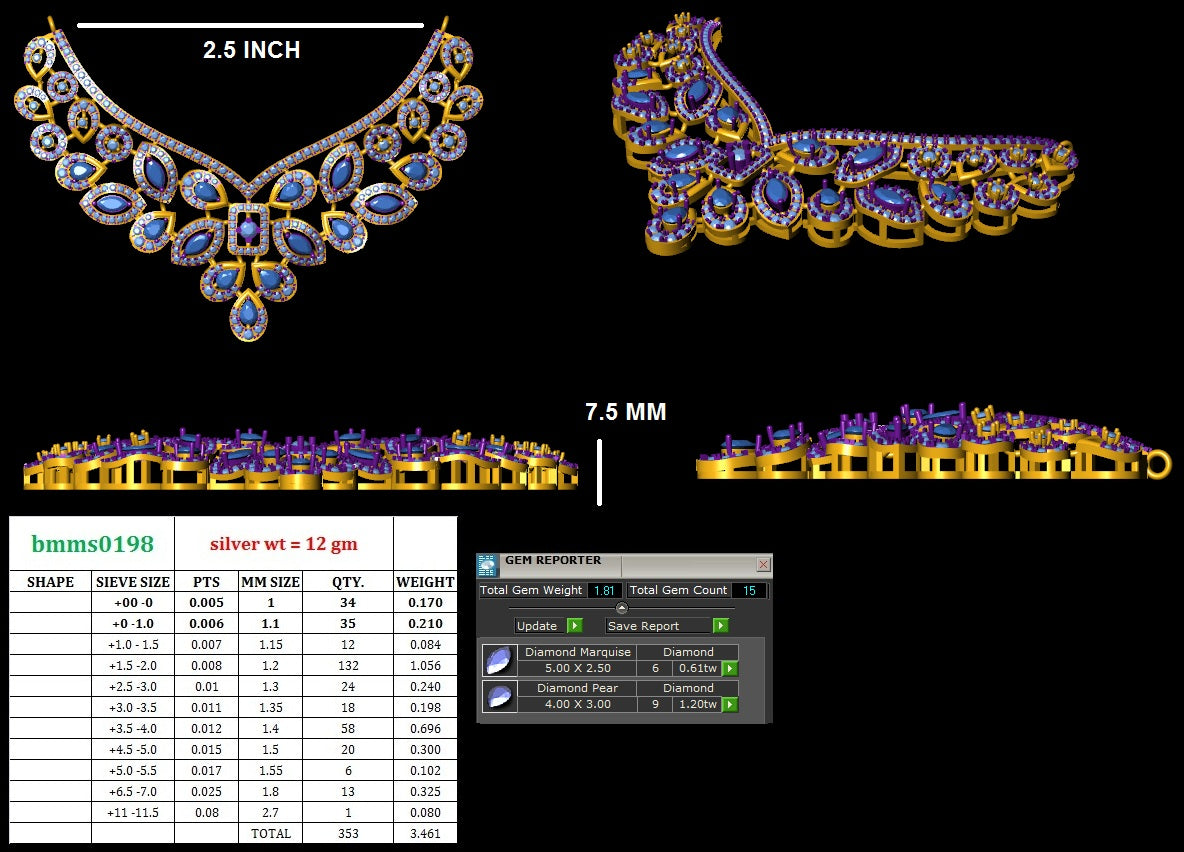Click green arrow on the 0.61tw row
Image resolution: width=1184 pixels, height=852 pixels.
point(730,669)
